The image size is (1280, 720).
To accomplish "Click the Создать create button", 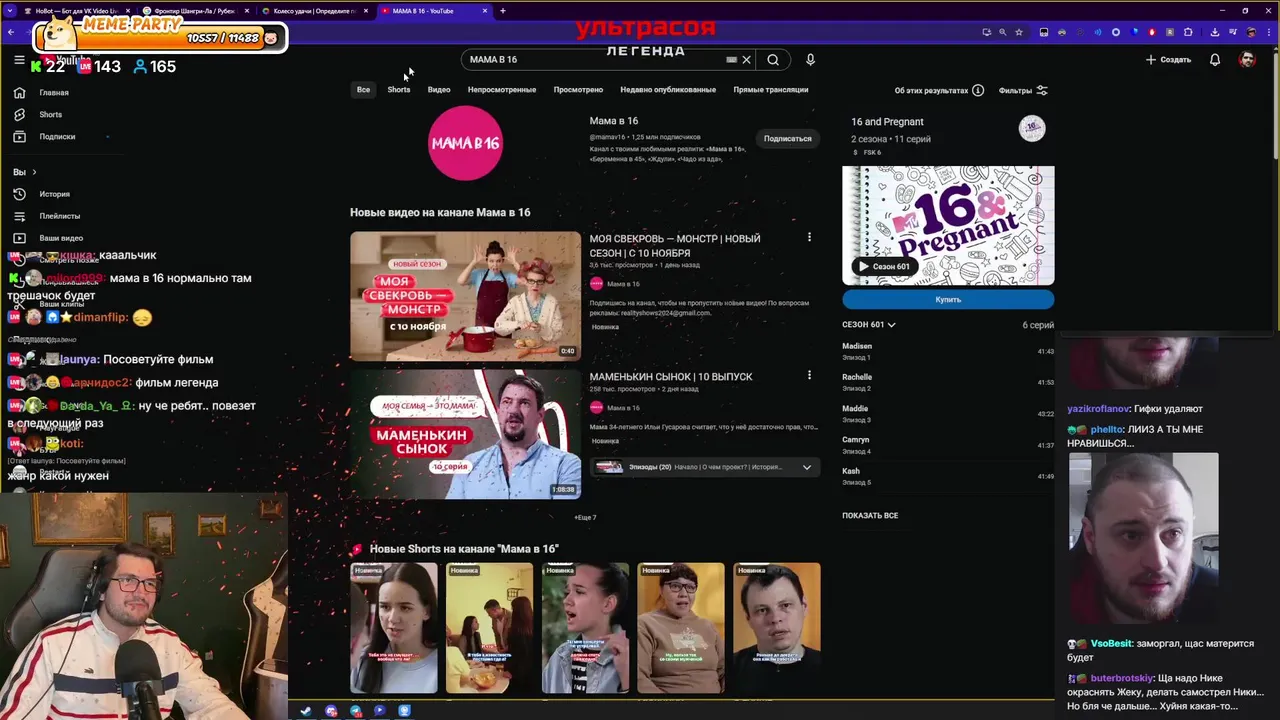I will pos(1168,60).
